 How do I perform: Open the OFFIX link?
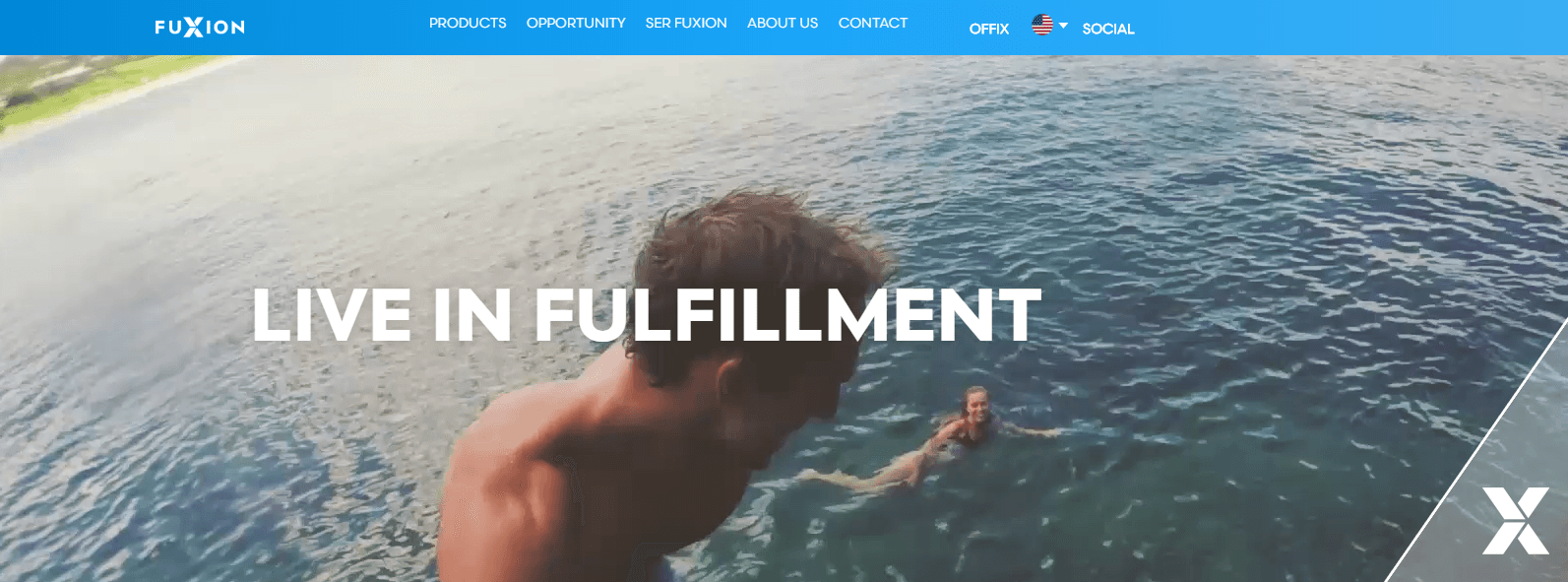pos(989,29)
